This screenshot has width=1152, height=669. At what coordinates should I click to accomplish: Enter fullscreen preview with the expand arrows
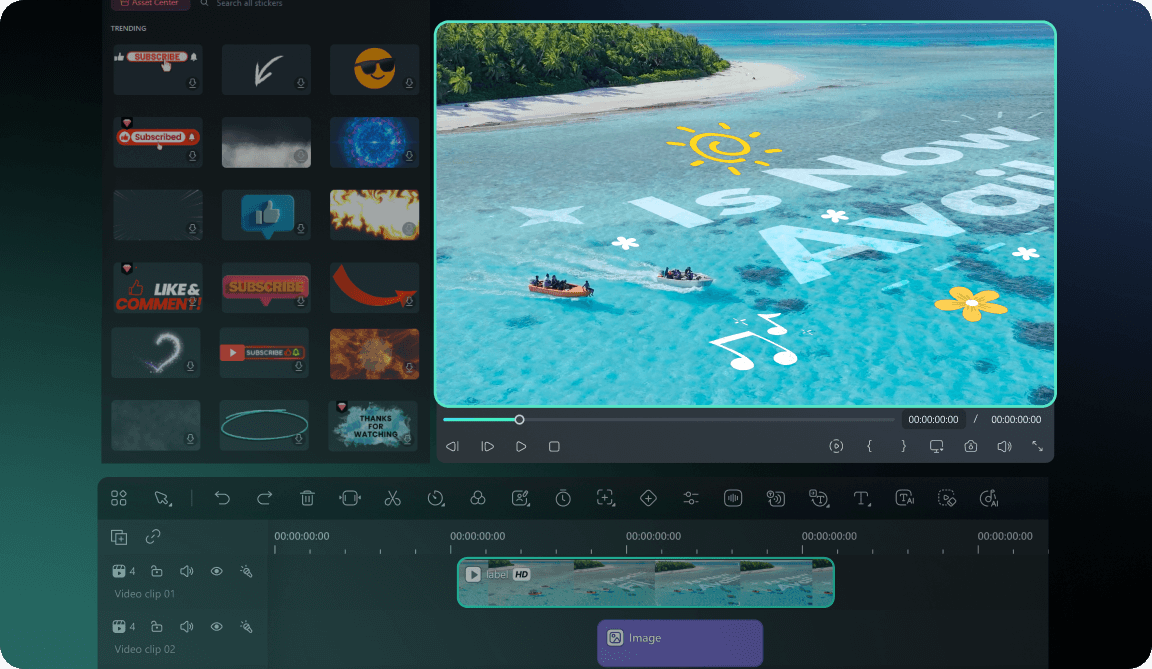tap(1037, 446)
